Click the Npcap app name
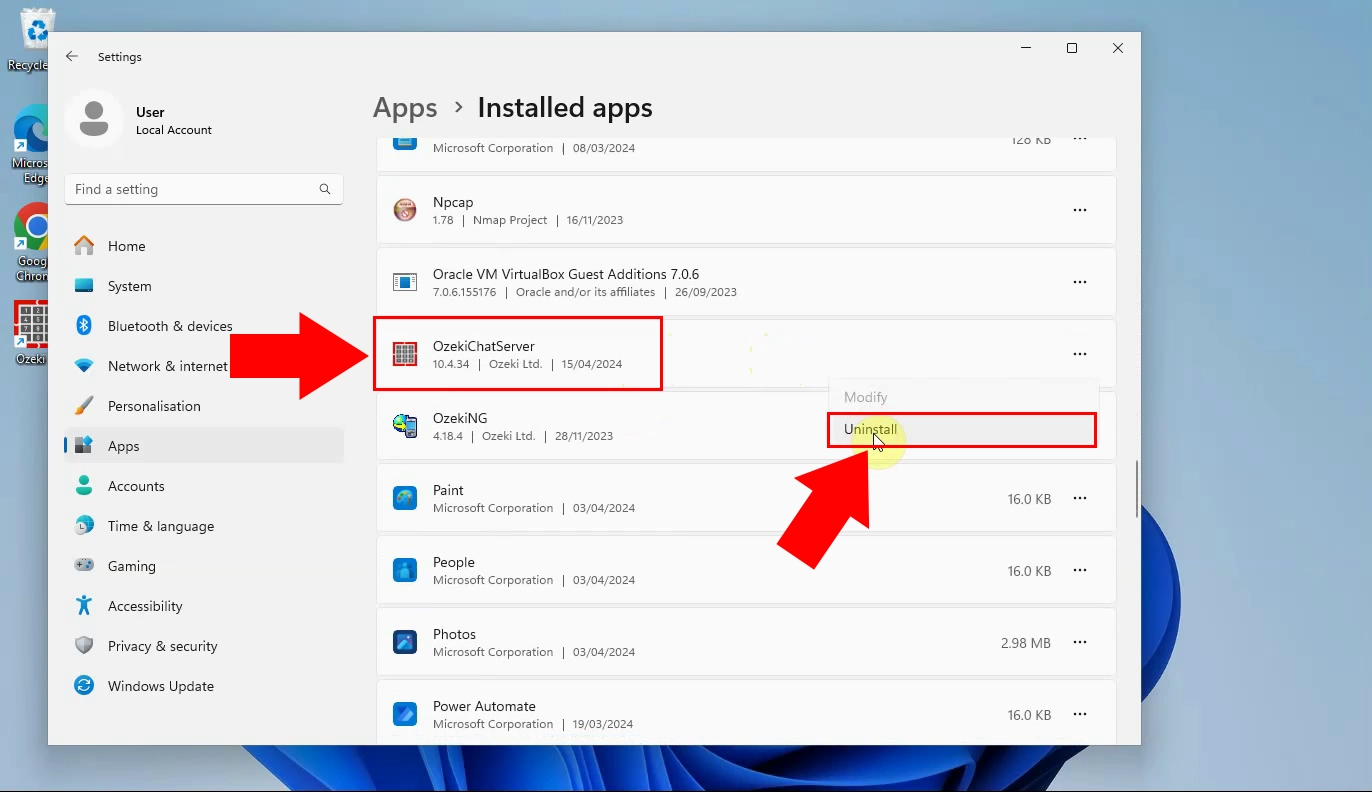This screenshot has height=792, width=1372. click(x=453, y=202)
